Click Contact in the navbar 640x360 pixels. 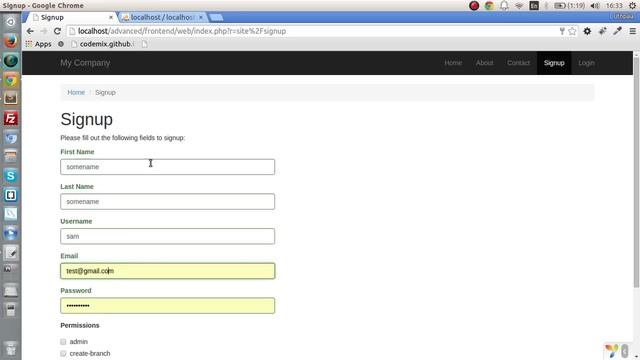tap(518, 63)
